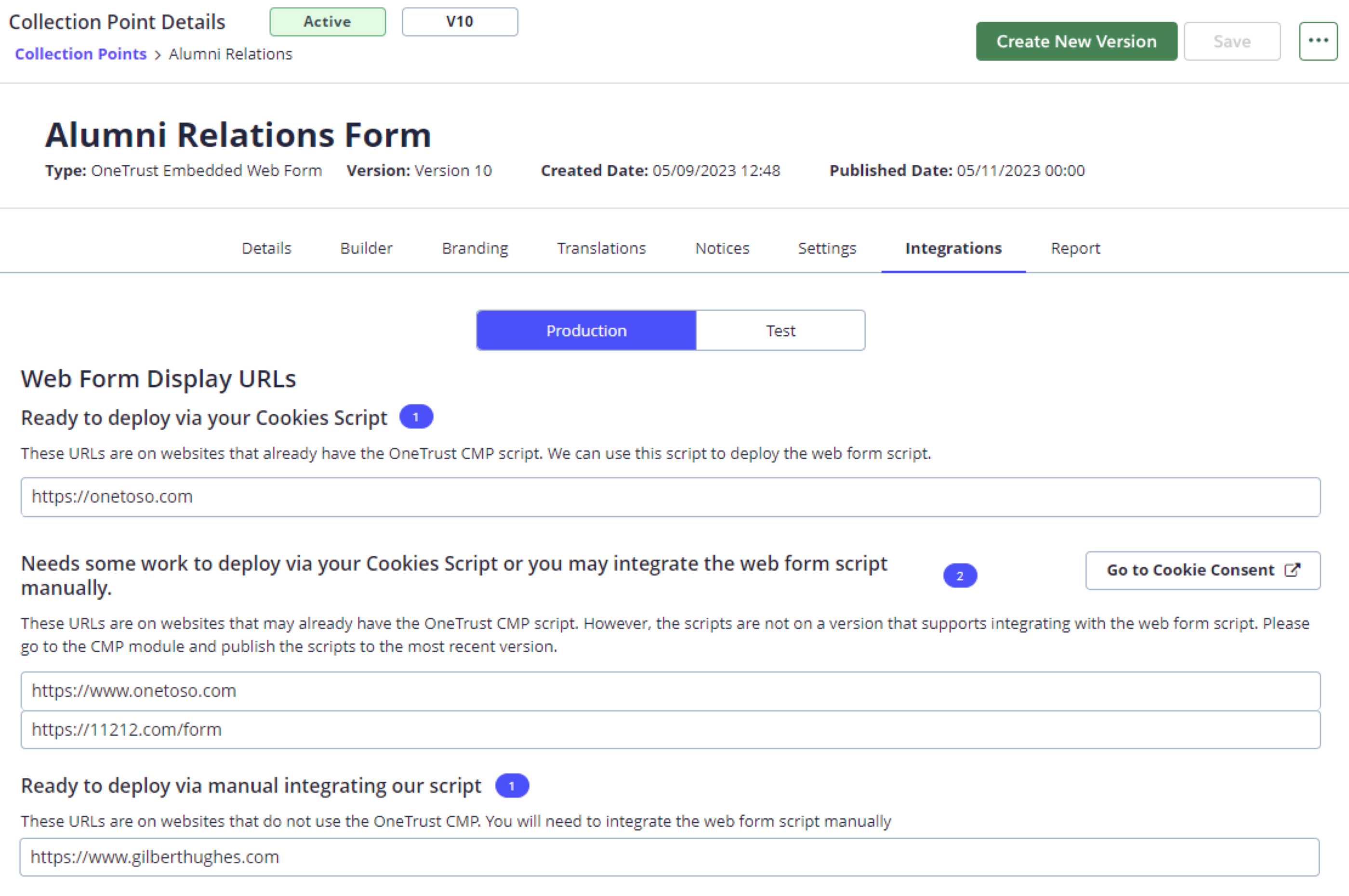The width and height of the screenshot is (1349, 896).
Task: Click the Create New Version button
Action: 1076,40
